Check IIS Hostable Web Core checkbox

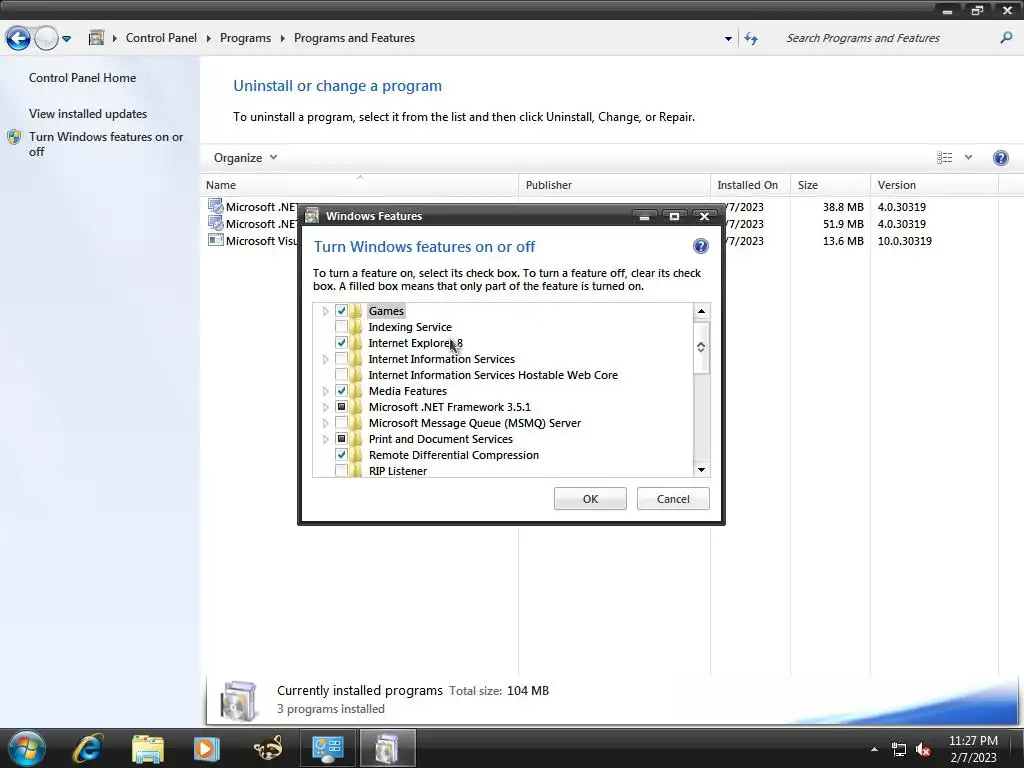(341, 375)
